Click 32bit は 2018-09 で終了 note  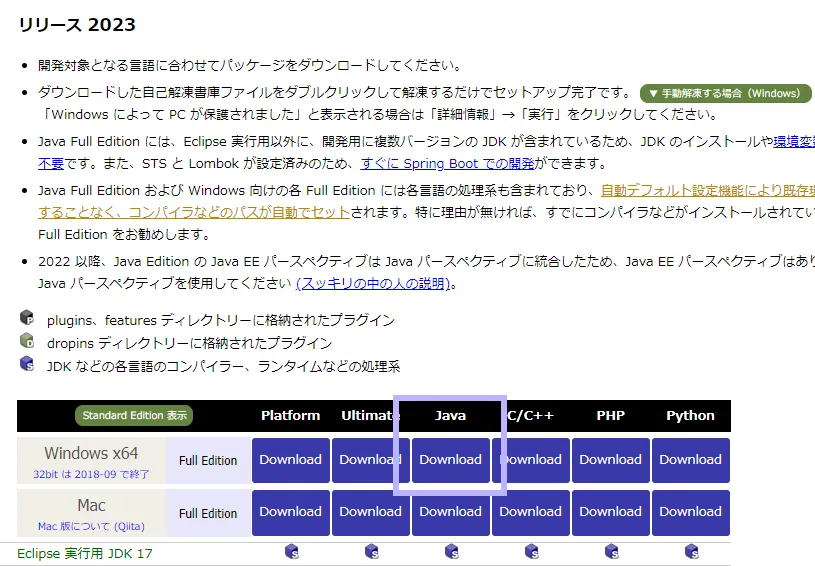[91, 475]
